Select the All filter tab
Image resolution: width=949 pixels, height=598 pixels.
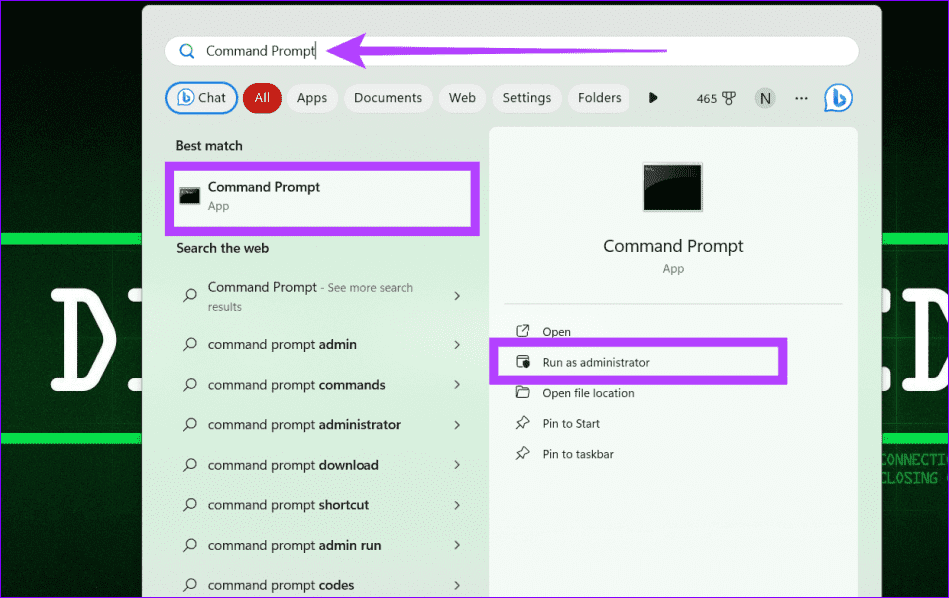point(262,98)
